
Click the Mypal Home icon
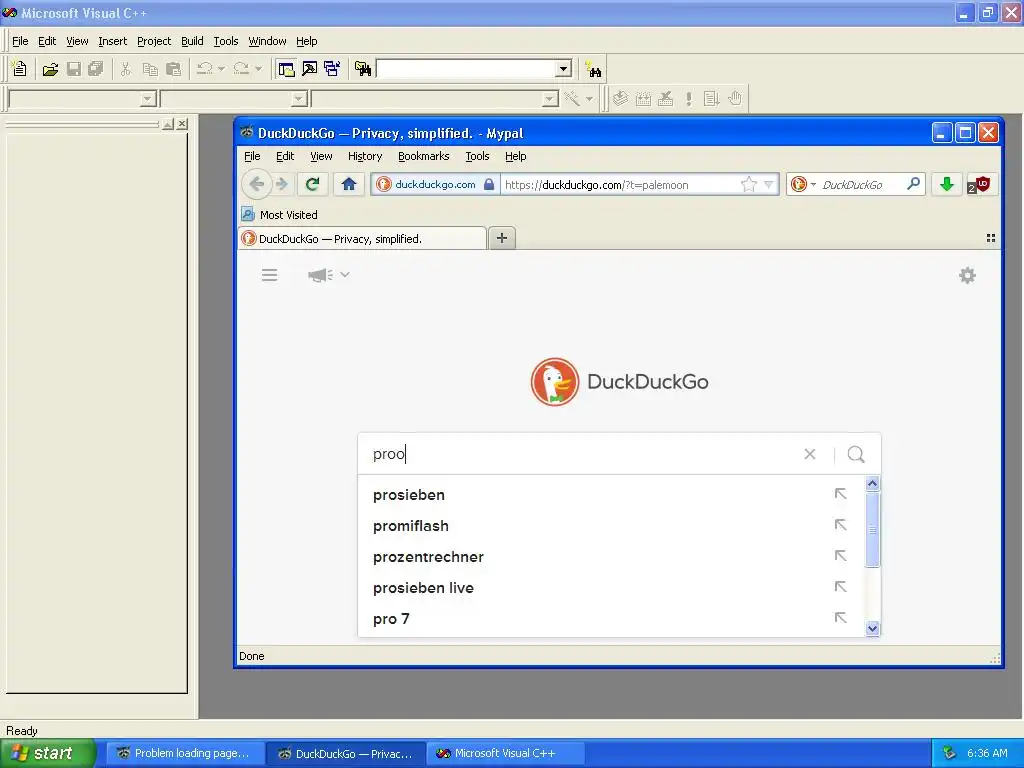[x=349, y=184]
